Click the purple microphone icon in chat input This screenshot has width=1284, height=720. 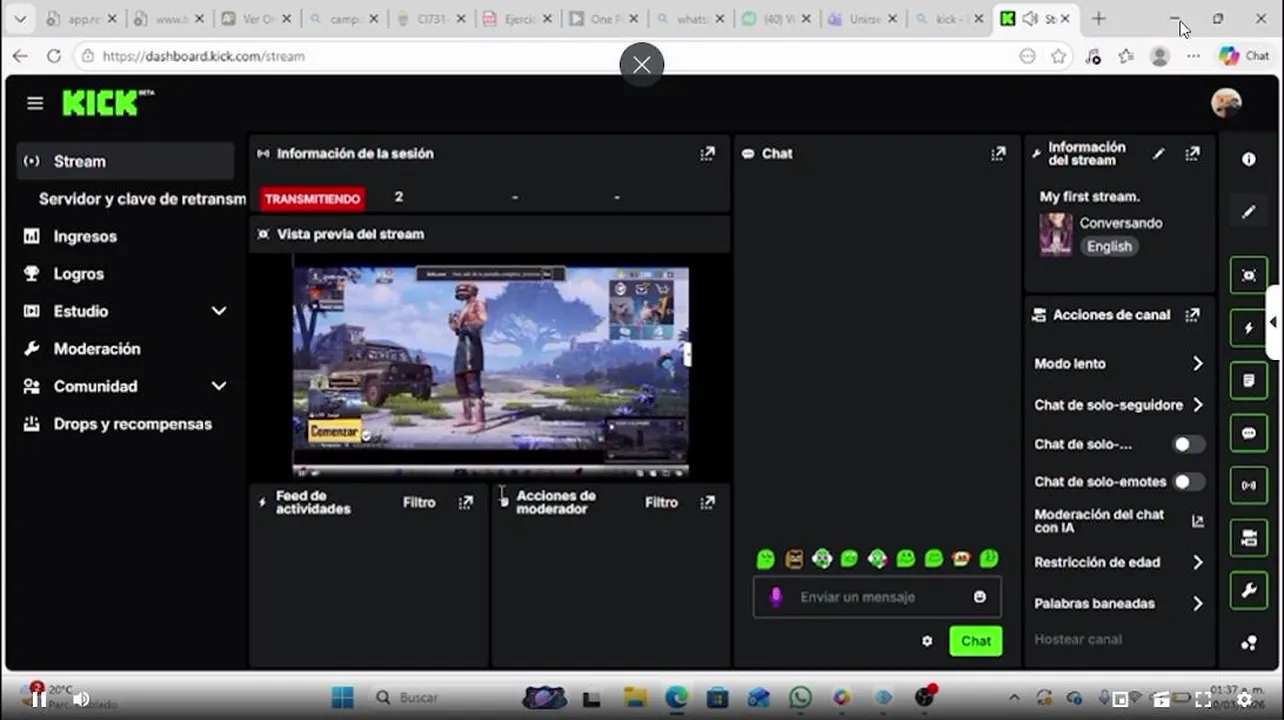pos(775,597)
